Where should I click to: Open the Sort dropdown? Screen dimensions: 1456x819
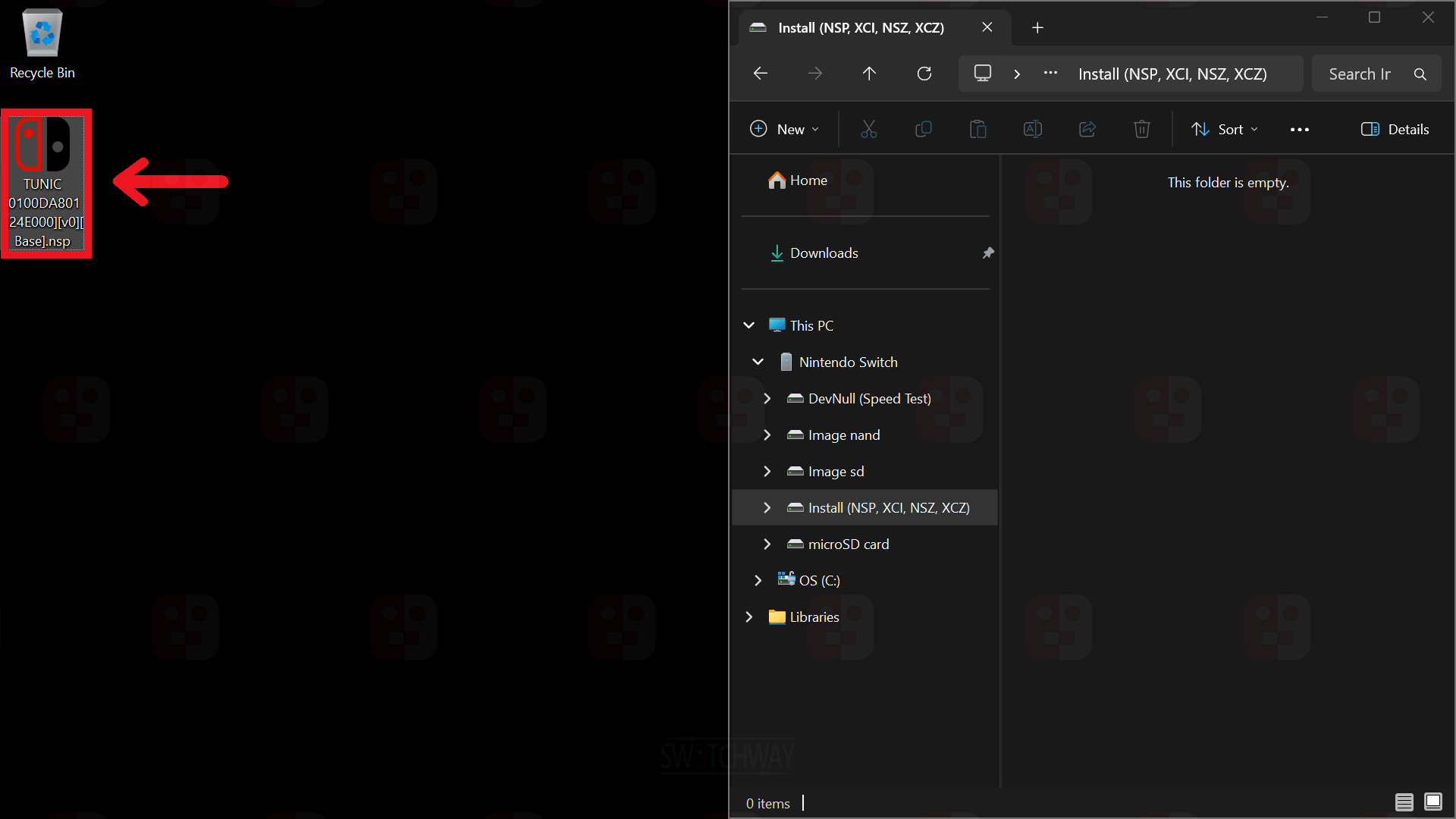[1224, 130]
